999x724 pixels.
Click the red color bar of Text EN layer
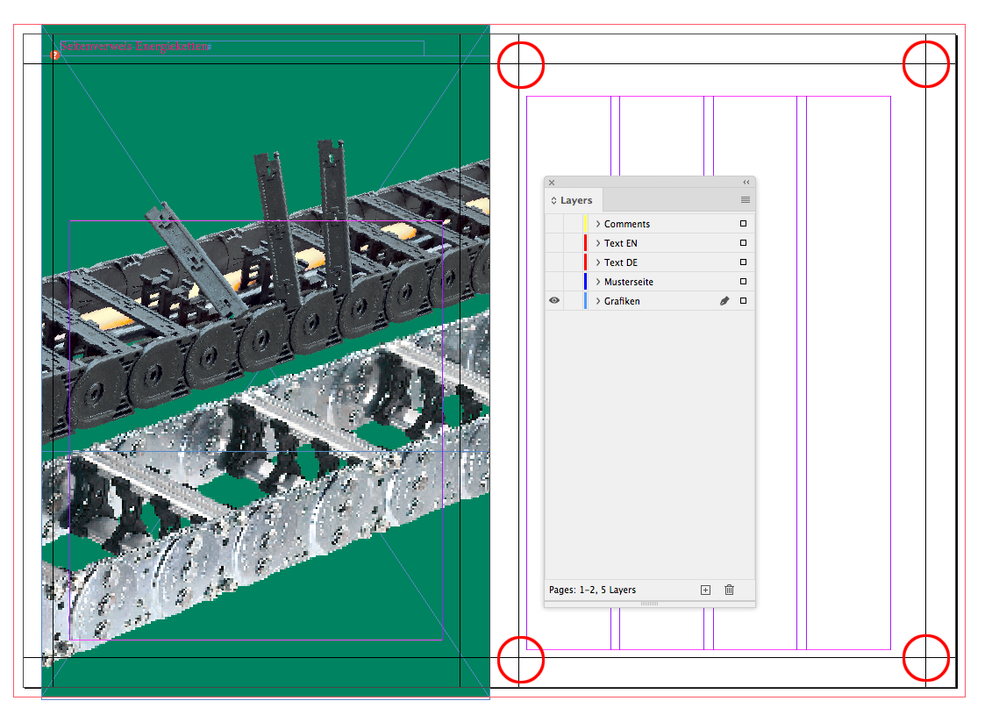pyautogui.click(x=585, y=243)
